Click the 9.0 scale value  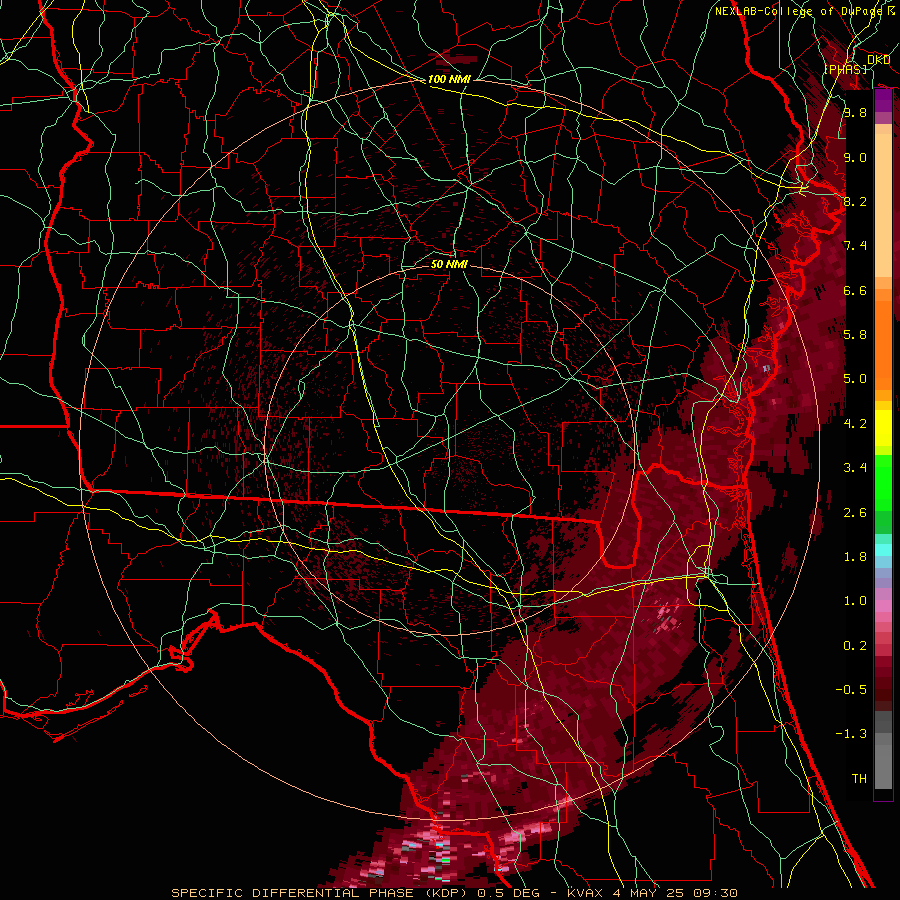pos(855,157)
